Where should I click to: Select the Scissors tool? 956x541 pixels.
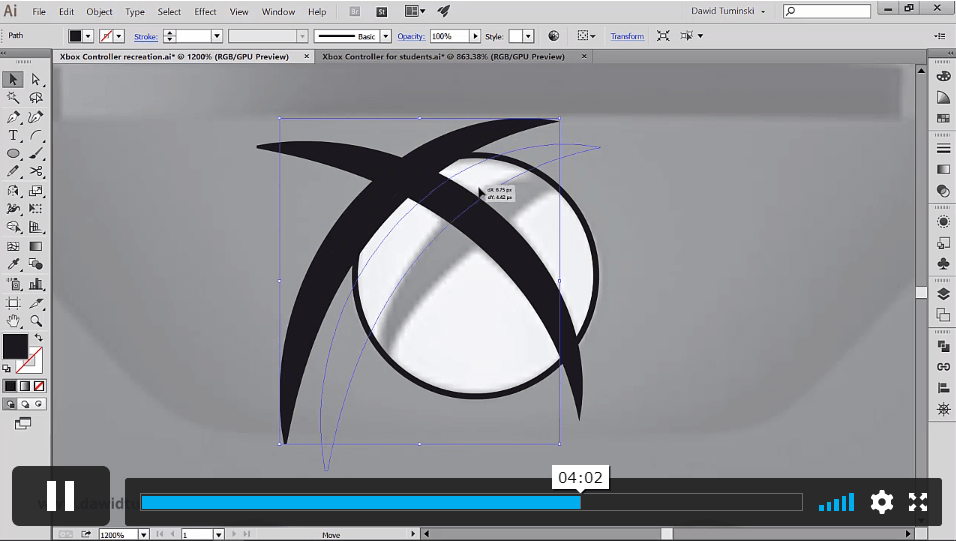pos(35,171)
